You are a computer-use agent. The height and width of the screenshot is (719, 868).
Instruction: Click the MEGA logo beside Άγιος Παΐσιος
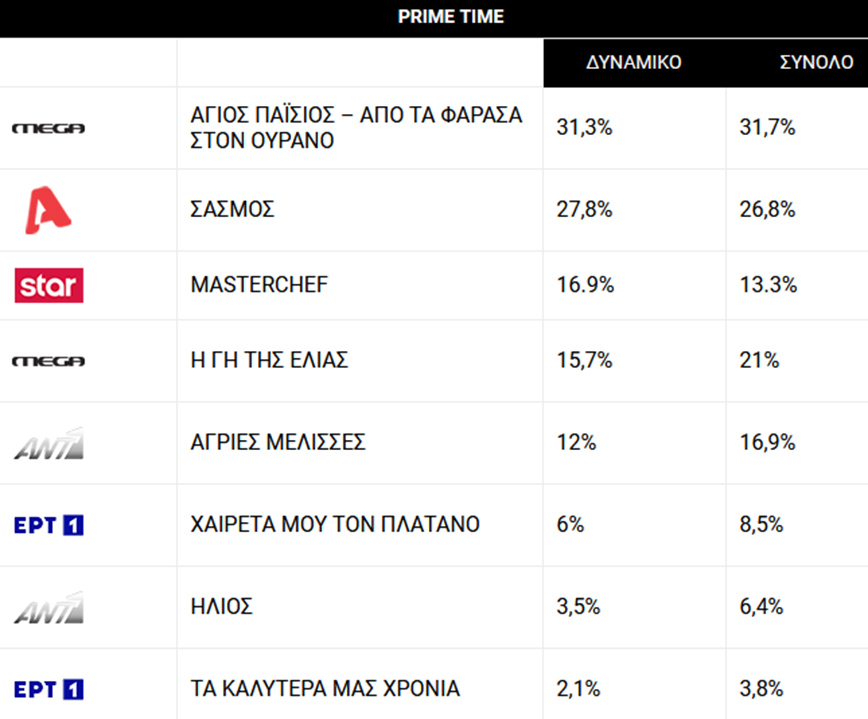coord(48,128)
